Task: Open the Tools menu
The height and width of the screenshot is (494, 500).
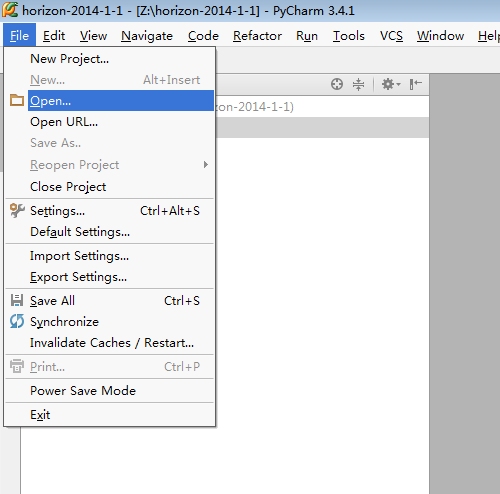Action: click(349, 36)
